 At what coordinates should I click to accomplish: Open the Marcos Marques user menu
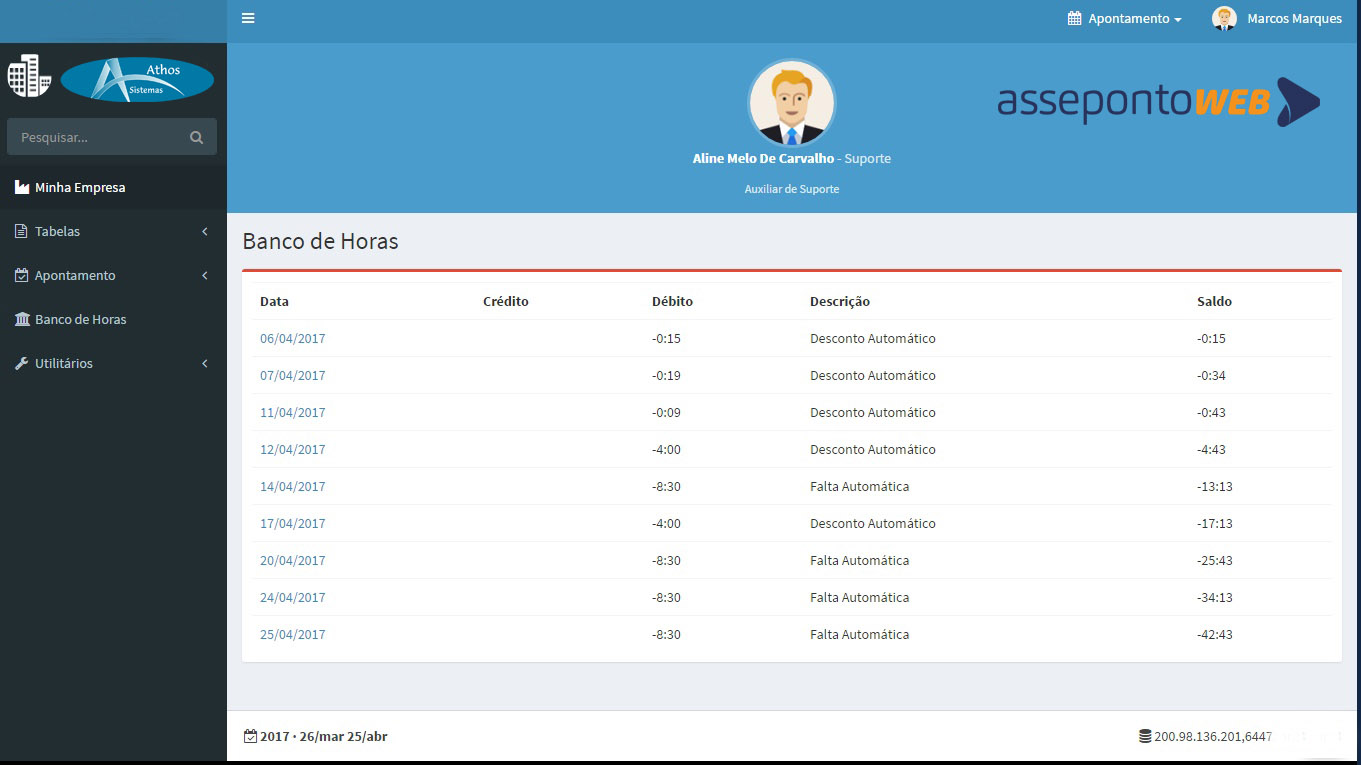pos(1277,18)
